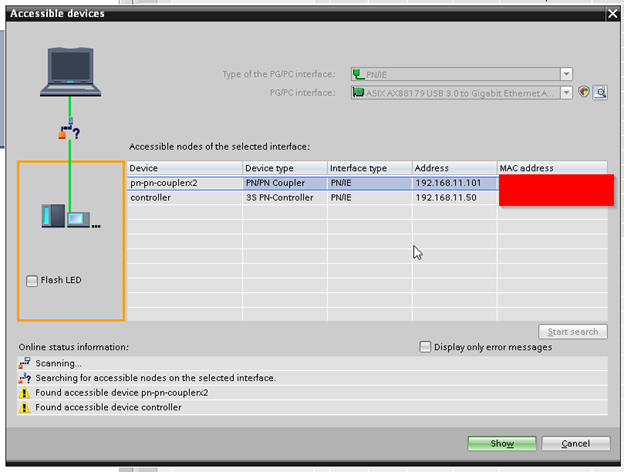Click the address 192.168.11.101

click(x=448, y=183)
